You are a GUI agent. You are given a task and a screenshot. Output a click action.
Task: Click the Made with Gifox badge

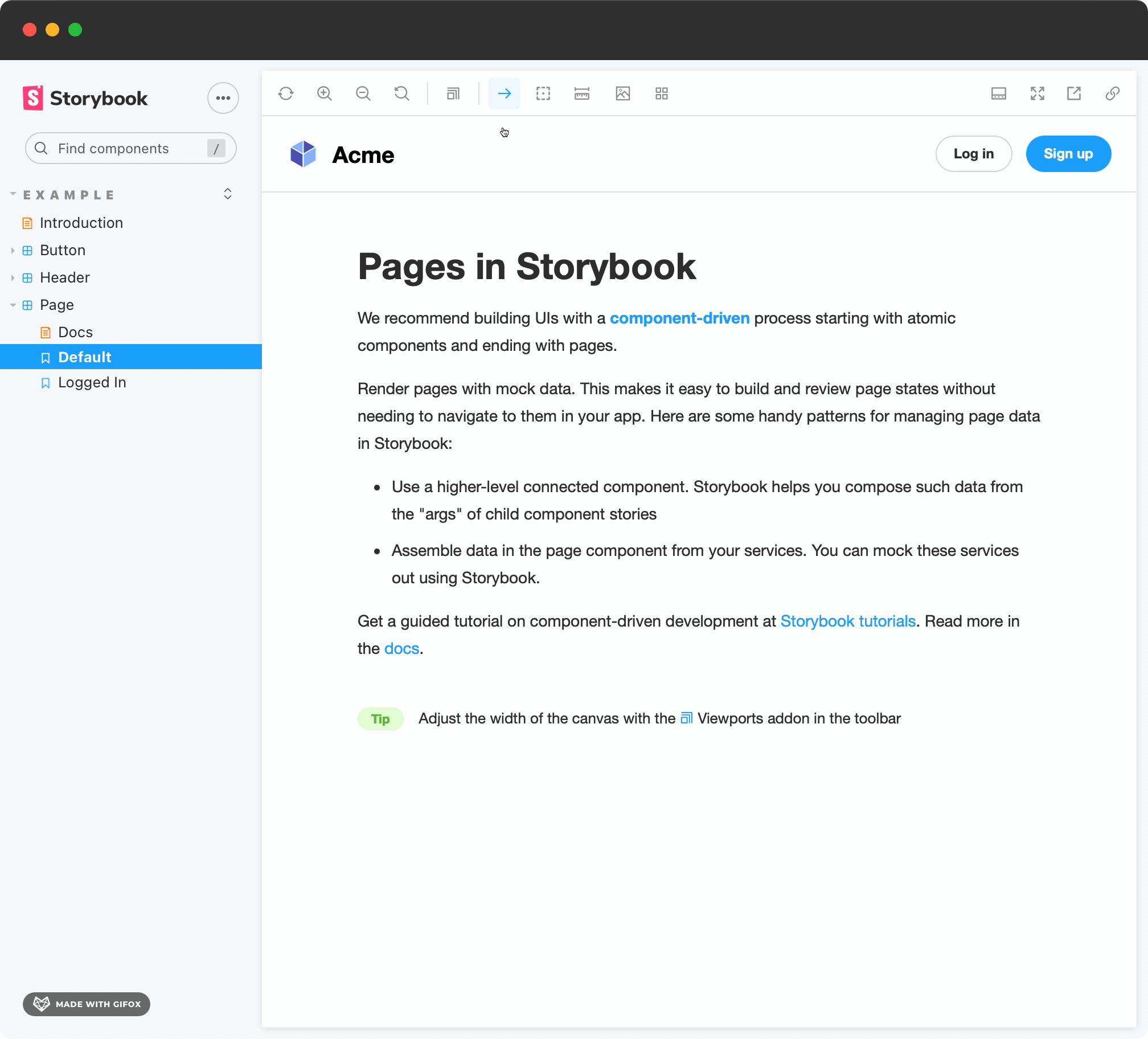tap(87, 1004)
